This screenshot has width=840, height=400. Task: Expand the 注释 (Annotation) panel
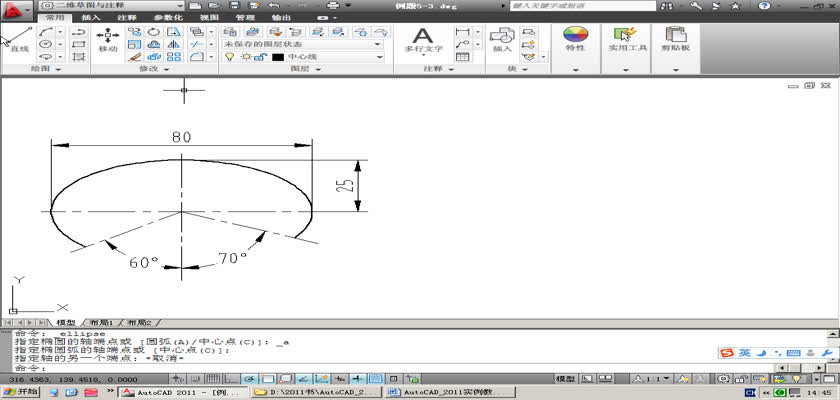439,69
